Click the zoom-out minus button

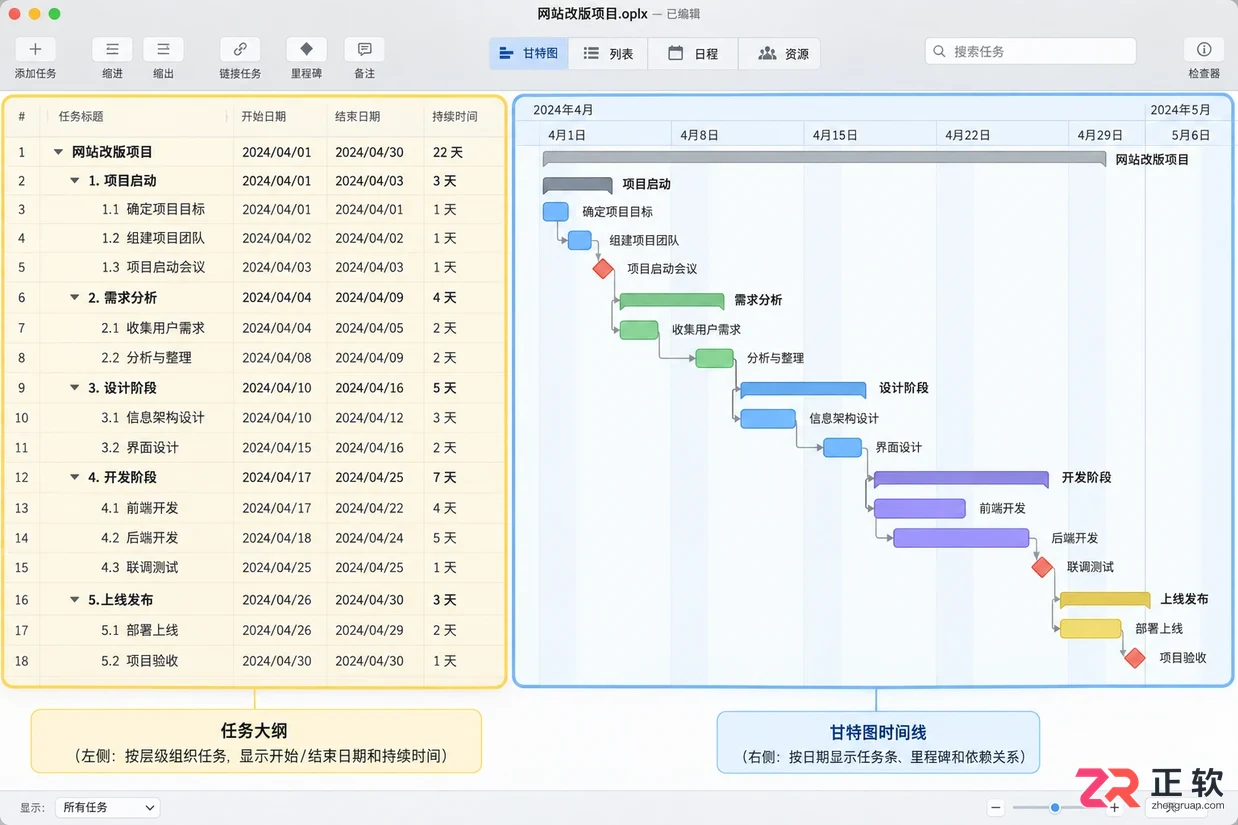point(996,807)
